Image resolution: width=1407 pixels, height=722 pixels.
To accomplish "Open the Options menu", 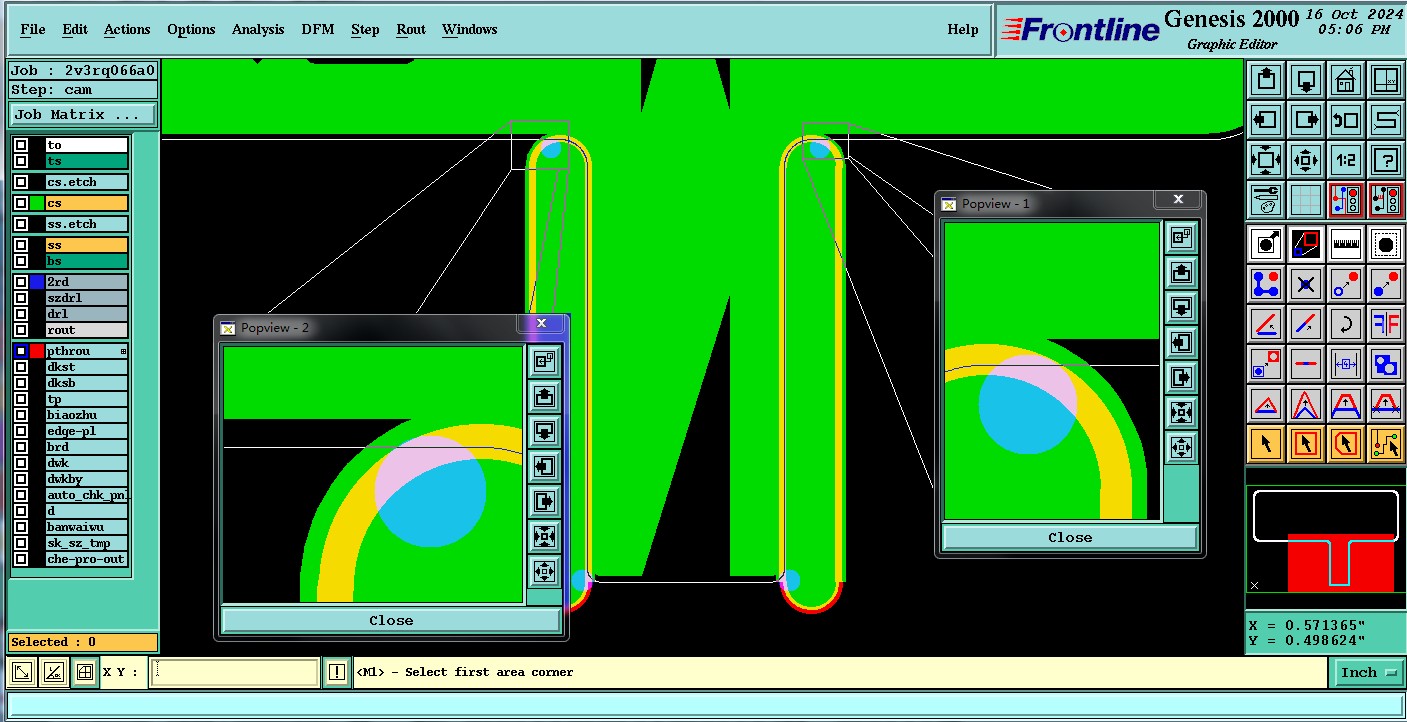I will (191, 29).
